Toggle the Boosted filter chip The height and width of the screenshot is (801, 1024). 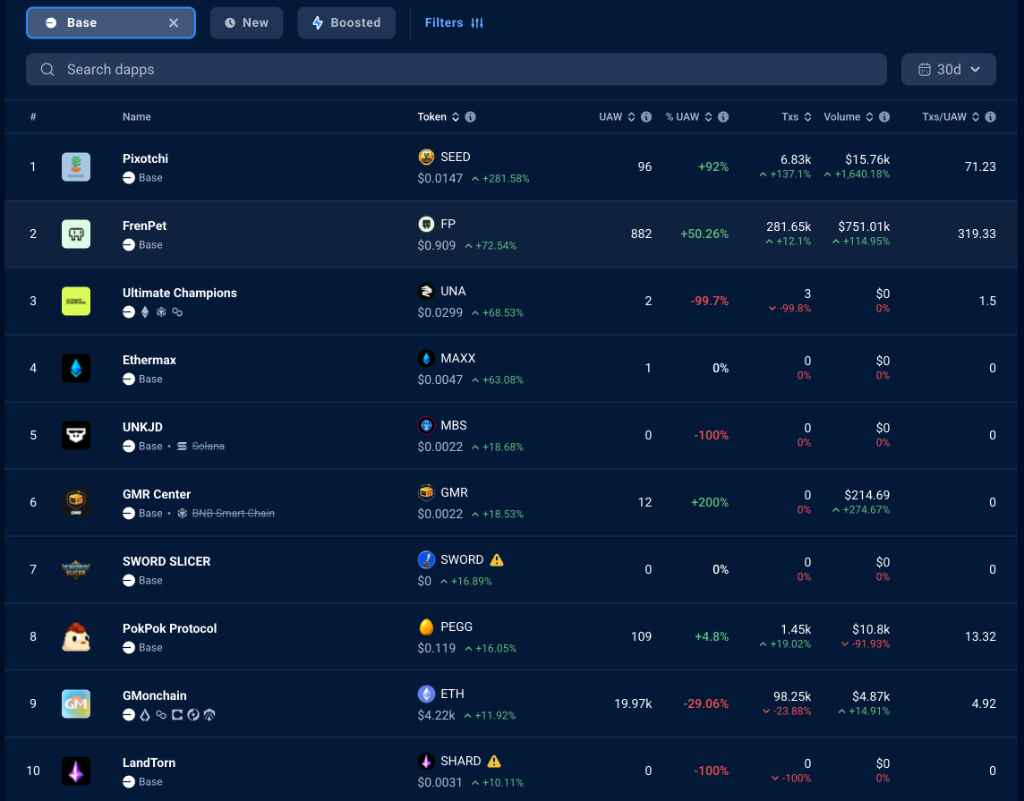point(346,23)
